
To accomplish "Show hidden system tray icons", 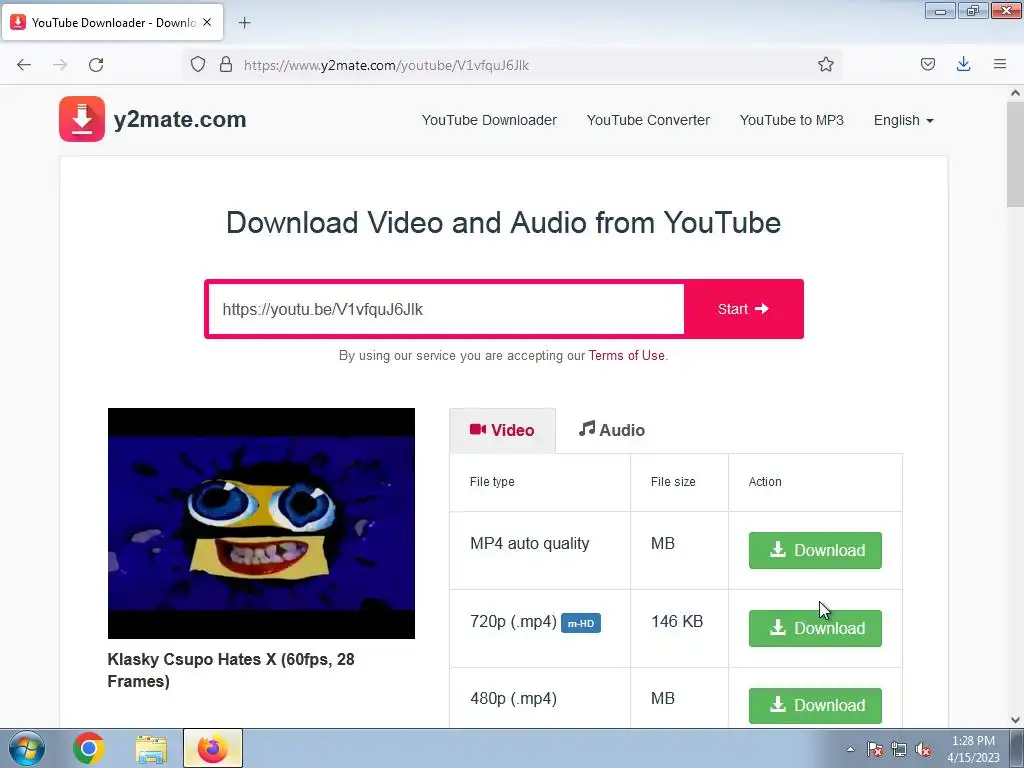I will pos(850,749).
